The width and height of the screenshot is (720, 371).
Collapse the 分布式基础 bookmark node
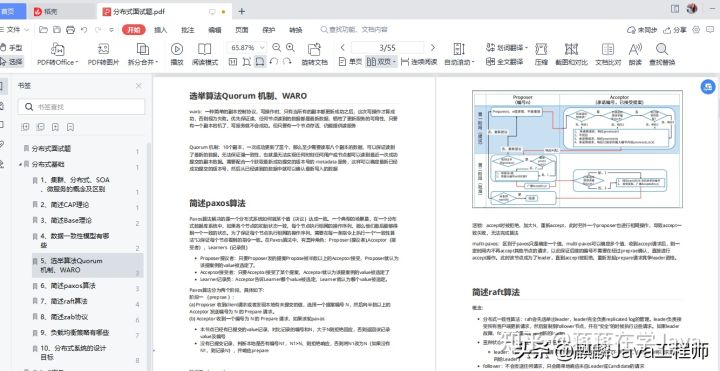coord(20,164)
